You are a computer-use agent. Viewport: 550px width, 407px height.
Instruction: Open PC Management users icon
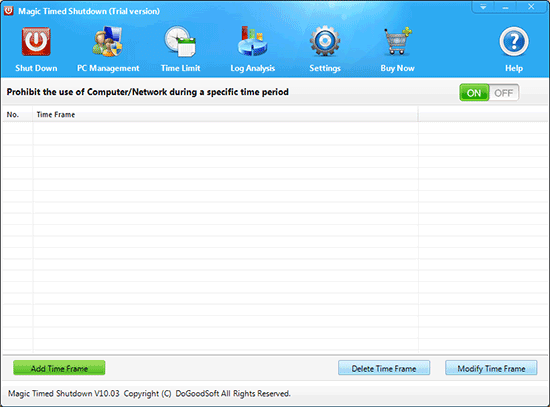tap(108, 41)
